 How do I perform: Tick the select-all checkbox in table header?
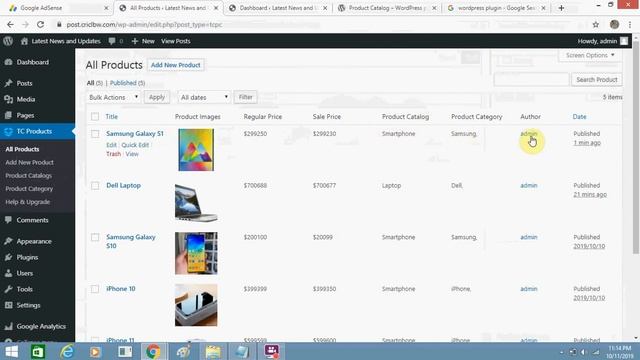pos(95,117)
